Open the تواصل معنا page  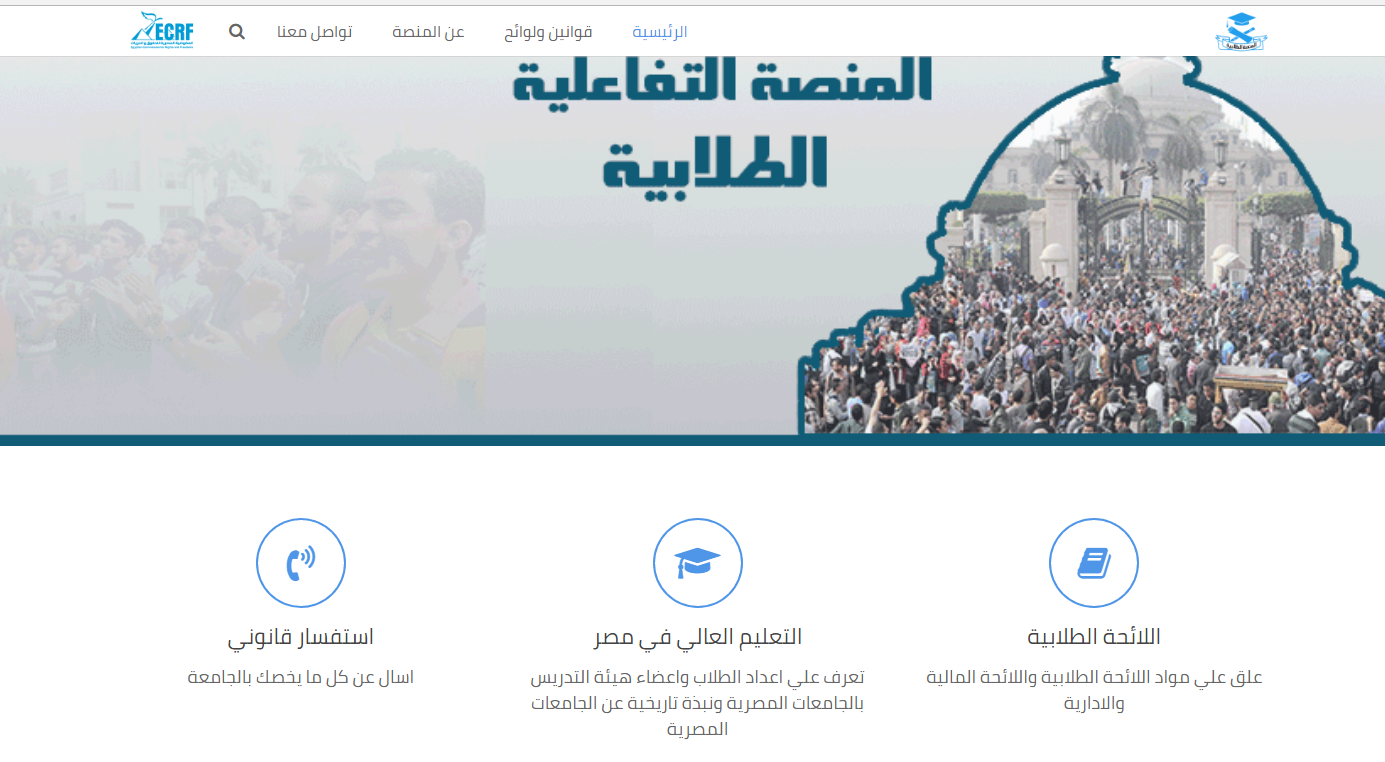click(x=314, y=32)
